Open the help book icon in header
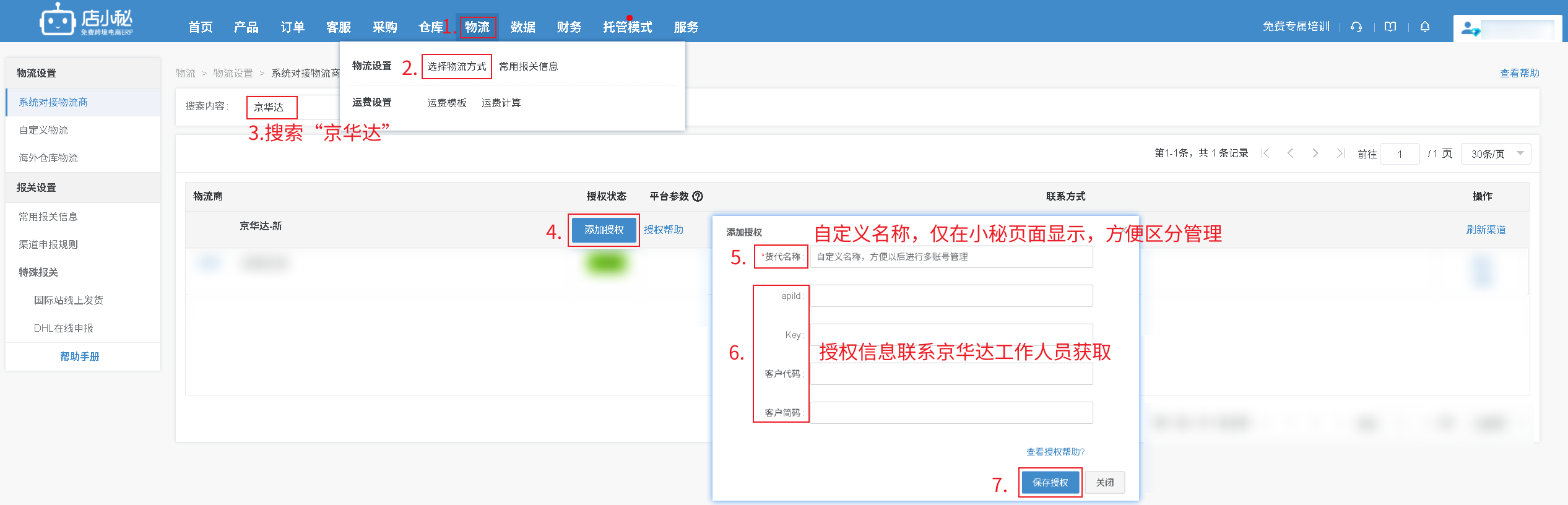This screenshot has height=505, width=1568. 1390,27
